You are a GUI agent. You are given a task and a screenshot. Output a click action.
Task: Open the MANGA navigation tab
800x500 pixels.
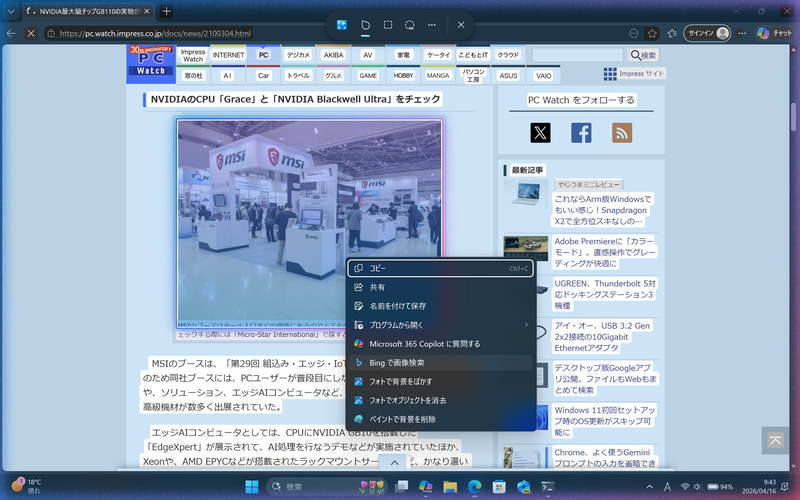point(438,76)
